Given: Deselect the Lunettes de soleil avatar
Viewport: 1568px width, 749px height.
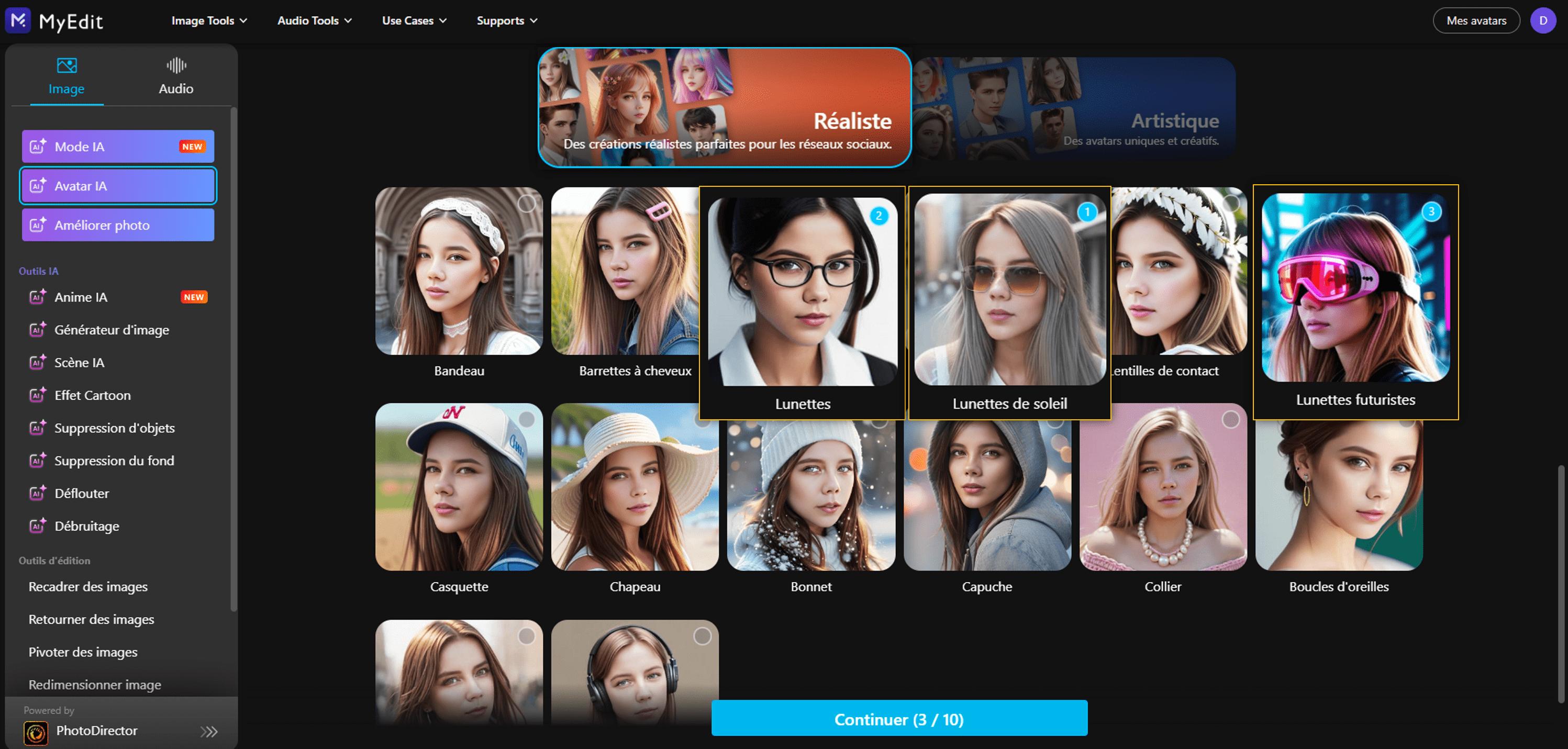Looking at the screenshot, I should click(1009, 292).
